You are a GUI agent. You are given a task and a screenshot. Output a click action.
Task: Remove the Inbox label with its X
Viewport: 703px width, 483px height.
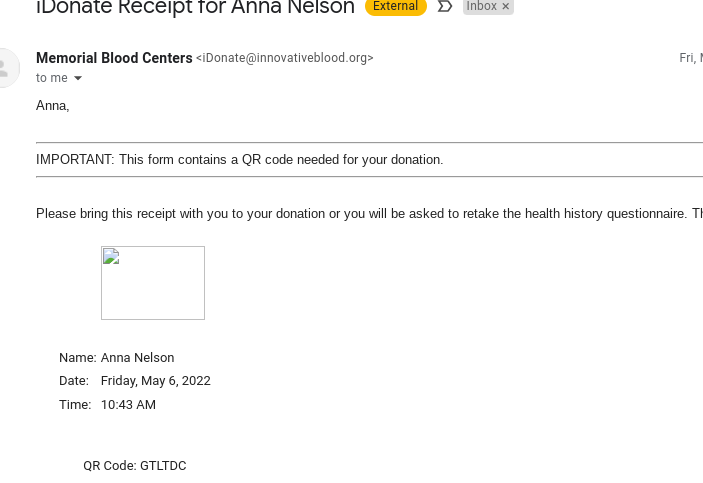[x=506, y=7]
